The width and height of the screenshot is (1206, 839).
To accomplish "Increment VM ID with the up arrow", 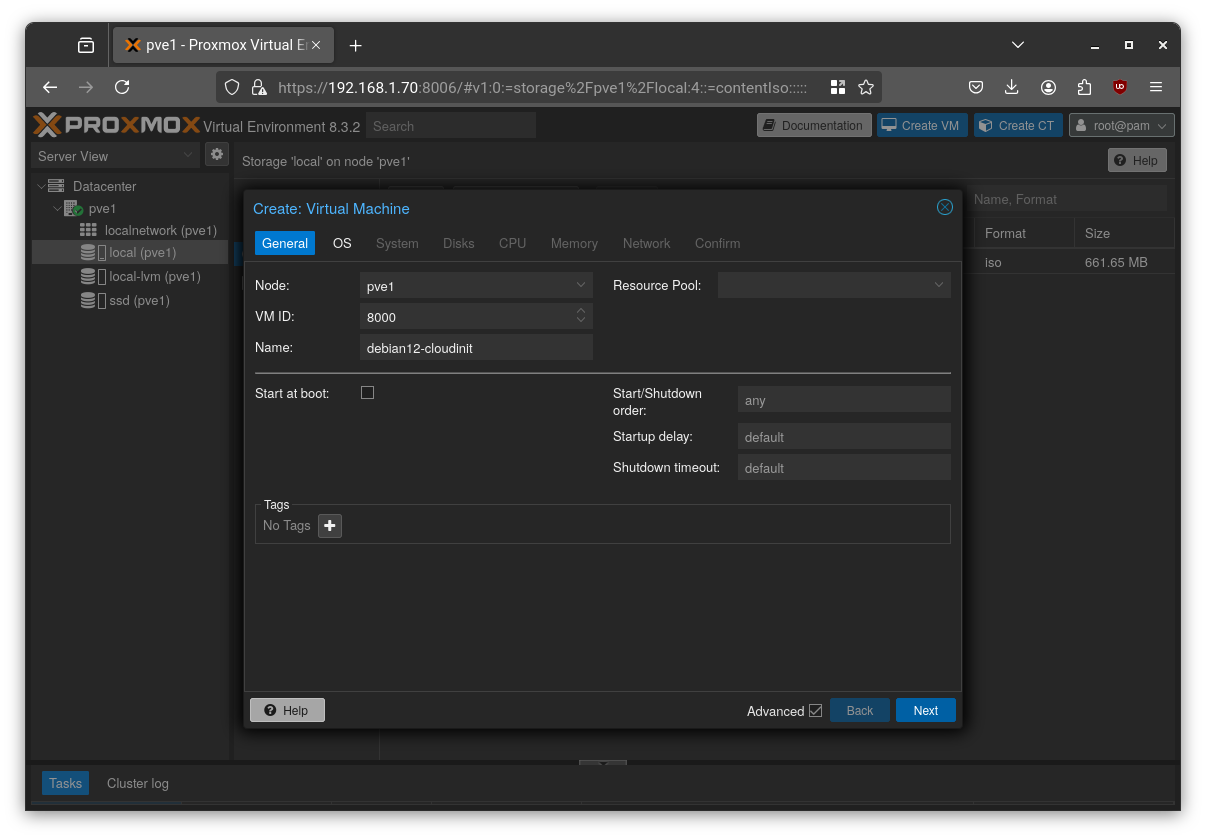I will (x=581, y=311).
